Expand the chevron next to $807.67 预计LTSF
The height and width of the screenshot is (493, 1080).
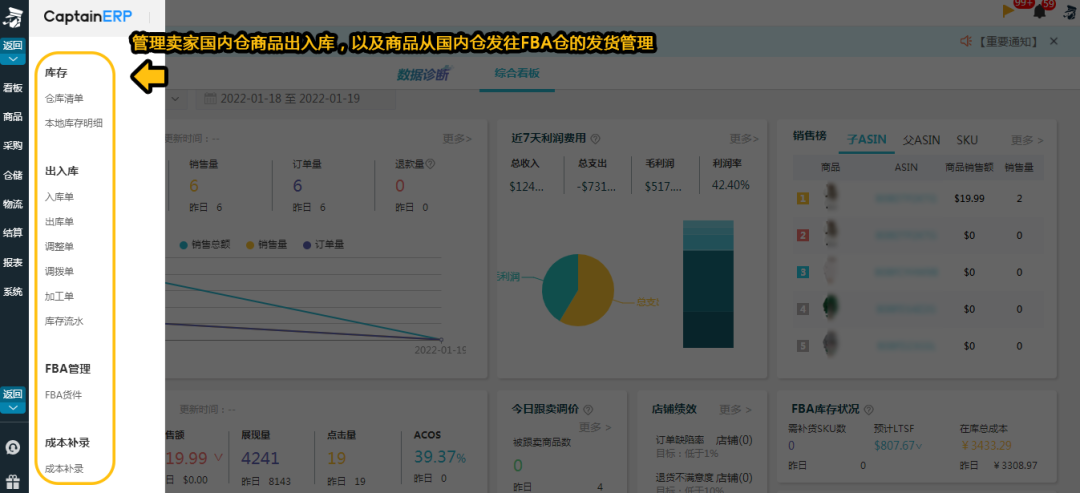tap(920, 446)
